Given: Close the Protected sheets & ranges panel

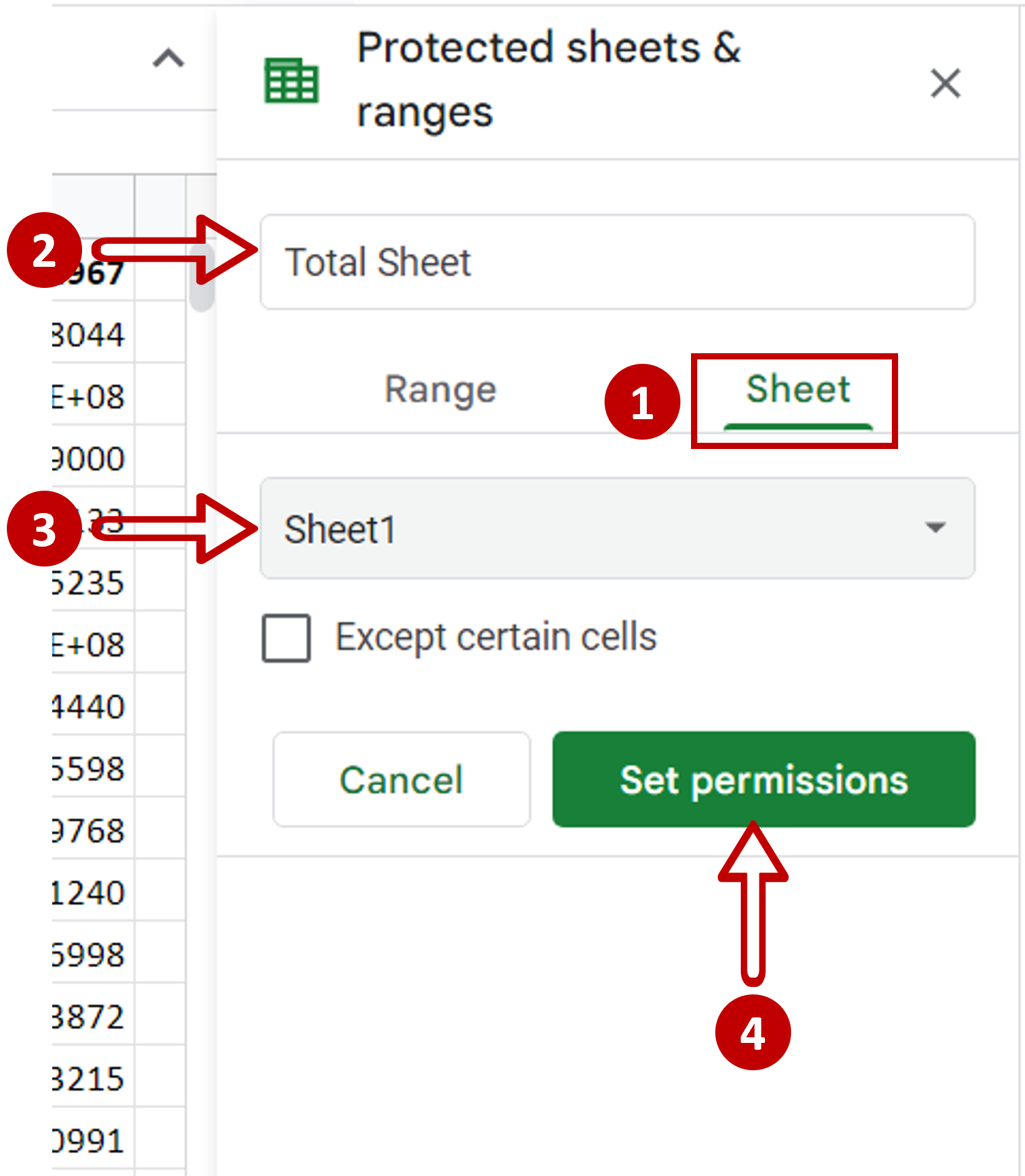Looking at the screenshot, I should 945,85.
